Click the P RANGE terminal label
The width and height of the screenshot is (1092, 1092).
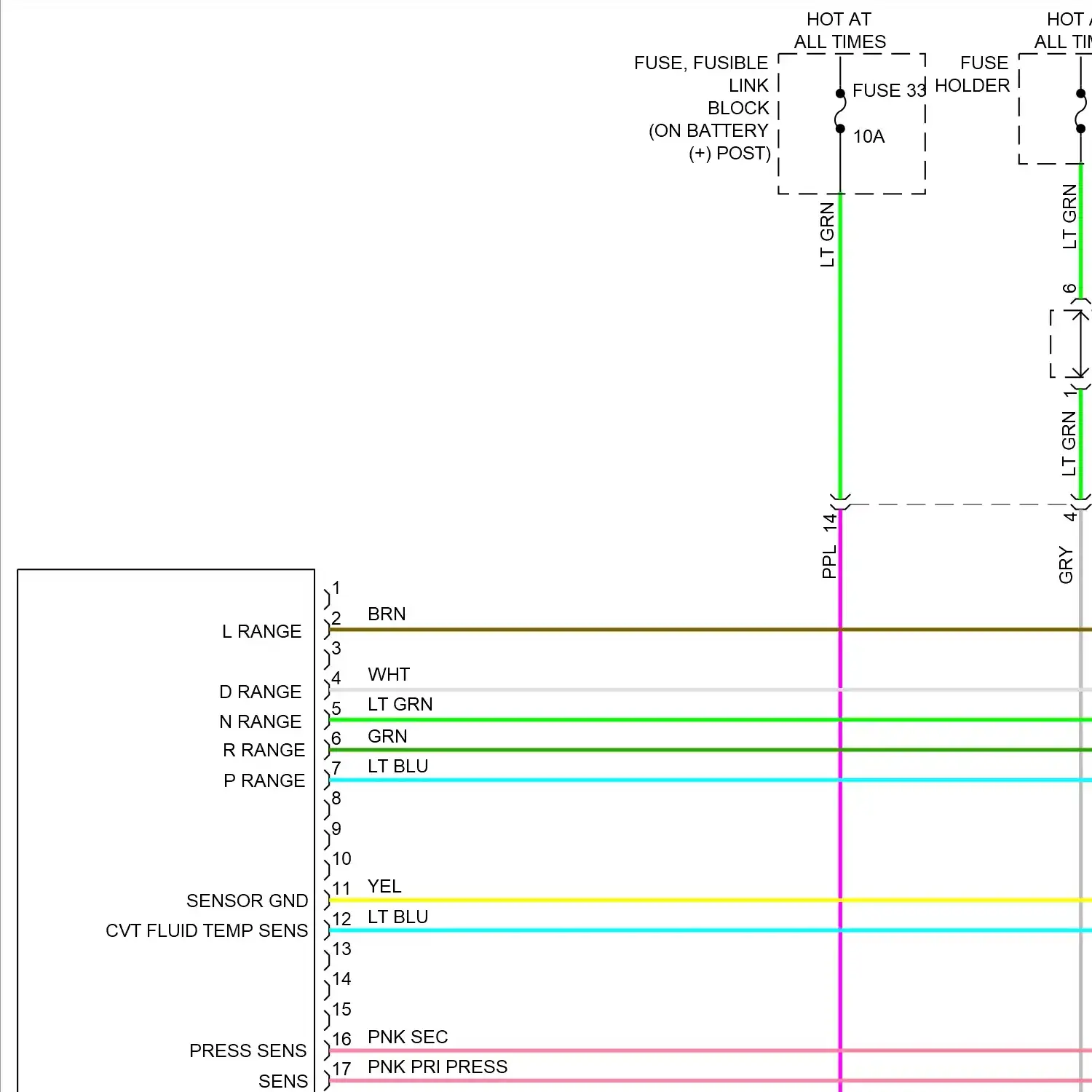[x=264, y=780]
